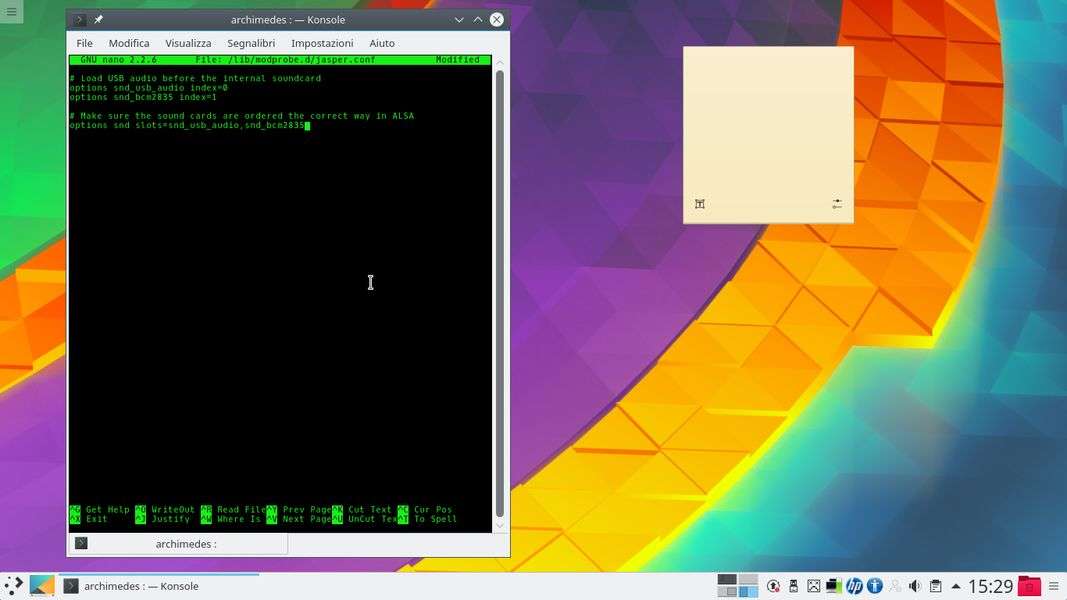Viewport: 1067px width, 600px height.
Task: Open the volume speaker tray icon
Action: coord(914,586)
